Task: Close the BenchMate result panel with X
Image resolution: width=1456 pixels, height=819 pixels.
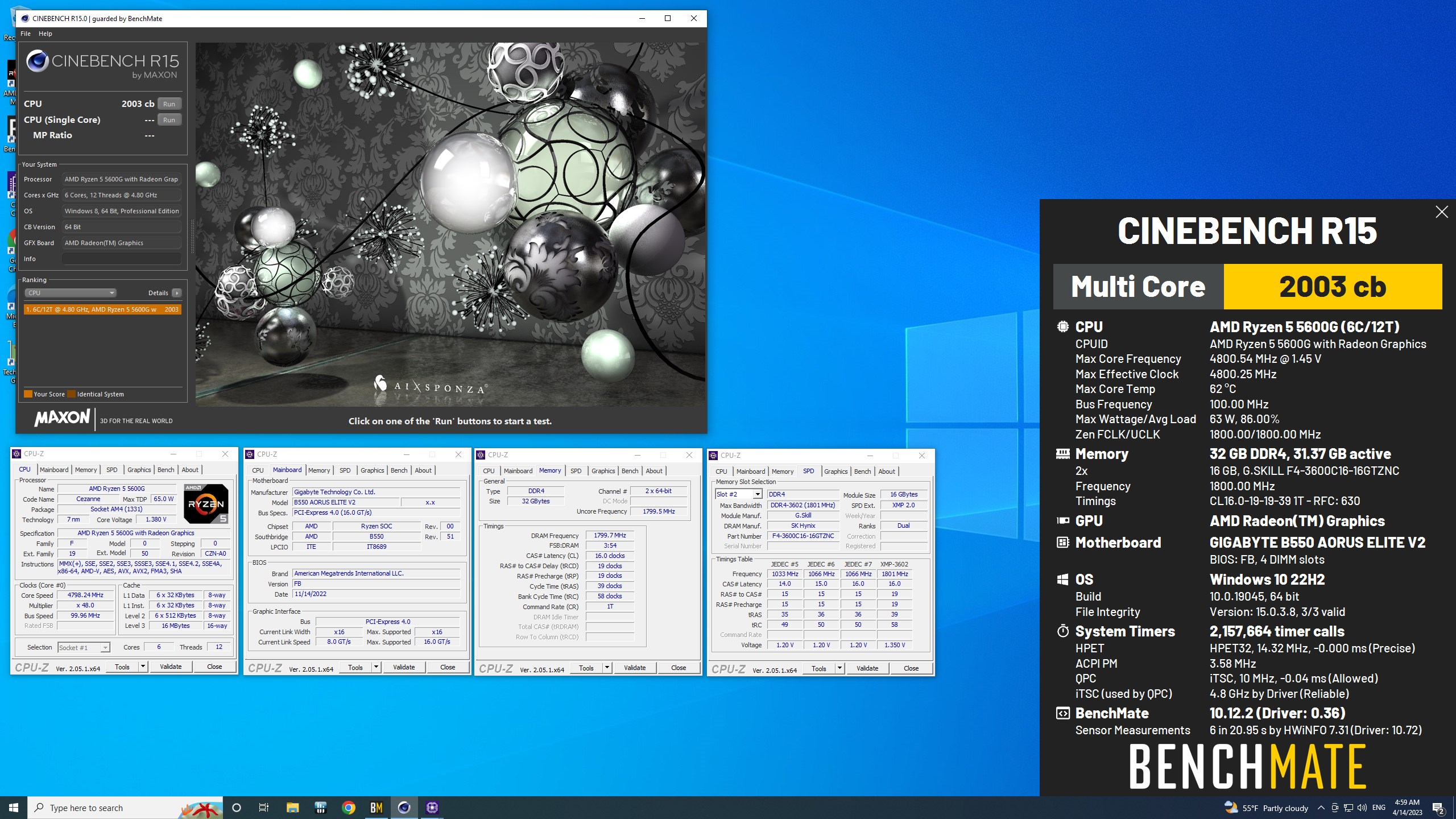Action: (1441, 212)
